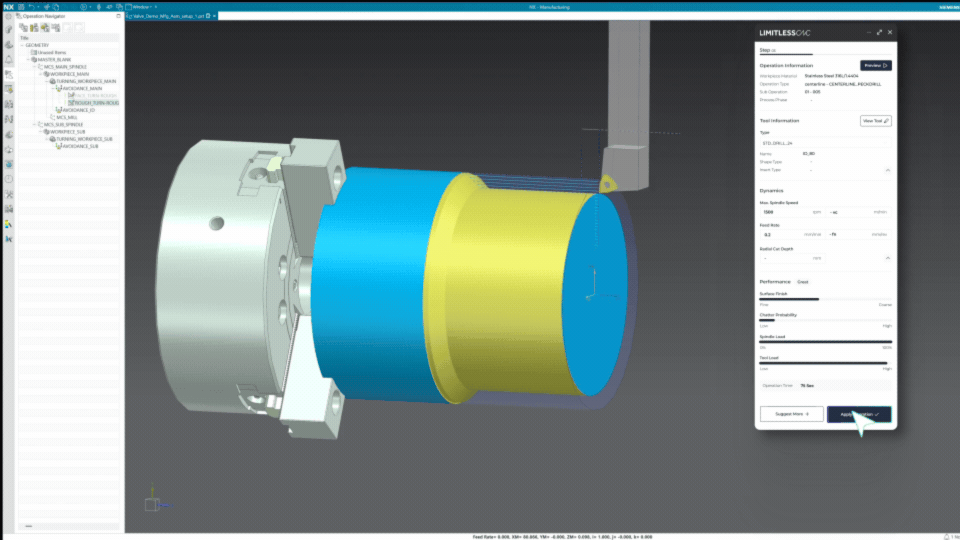Click the third Operation Navigator view icon
This screenshot has width=960, height=540.
click(45, 28)
